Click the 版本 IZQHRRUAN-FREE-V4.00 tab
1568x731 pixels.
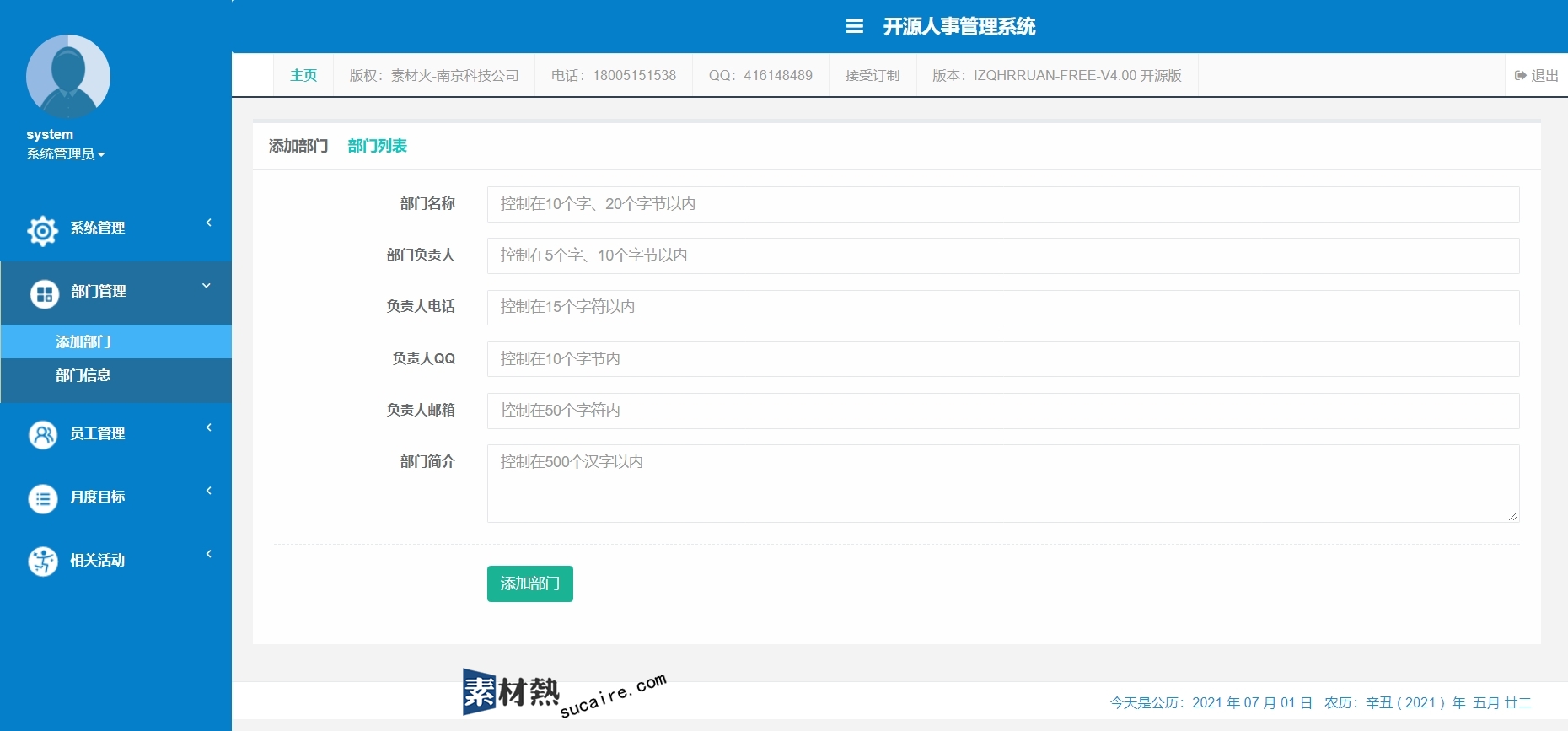1057,75
